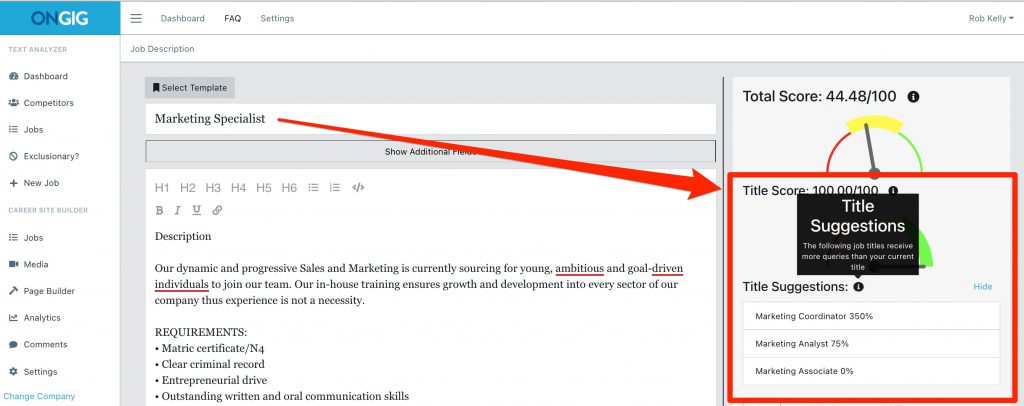This screenshot has width=1024, height=406.
Task: Apply H5 heading format
Action: pyautogui.click(x=263, y=188)
